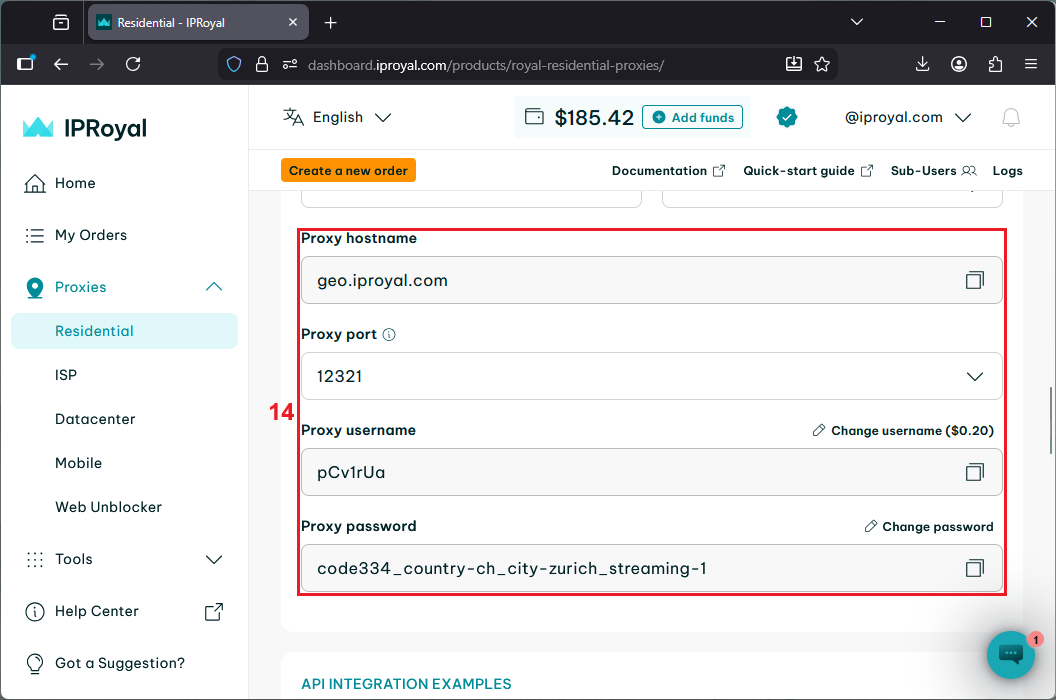Screen dimensions: 1056x700
Task: Select Residential proxies in sidebar
Action: 125,331
